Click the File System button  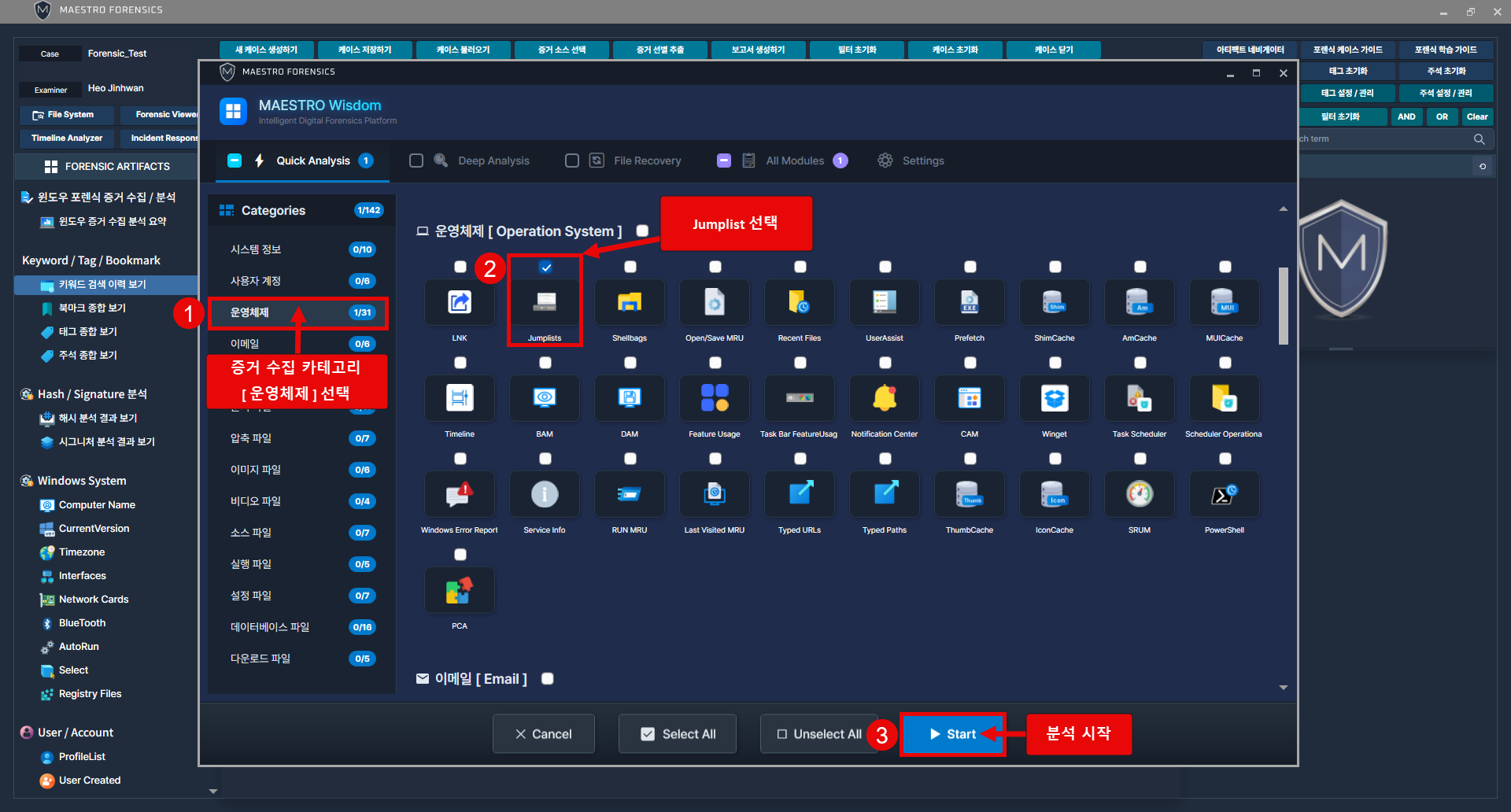pos(66,115)
